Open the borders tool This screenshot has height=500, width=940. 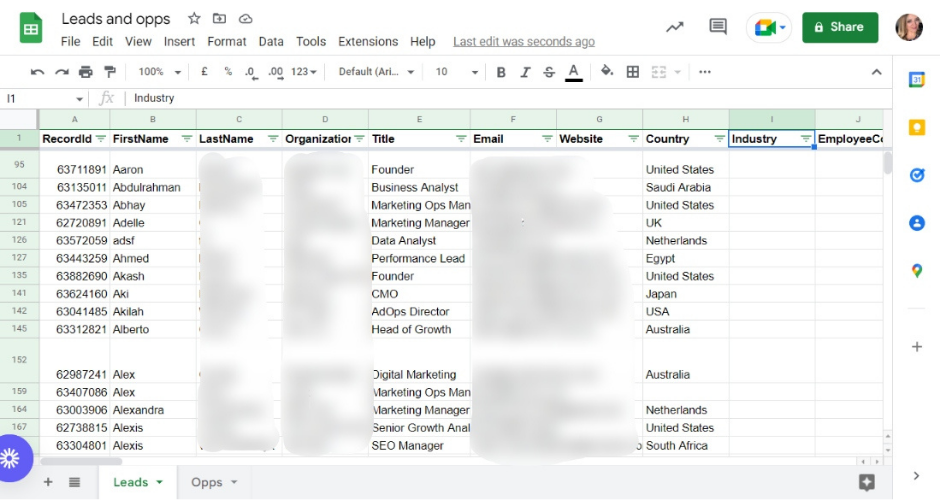tap(633, 72)
